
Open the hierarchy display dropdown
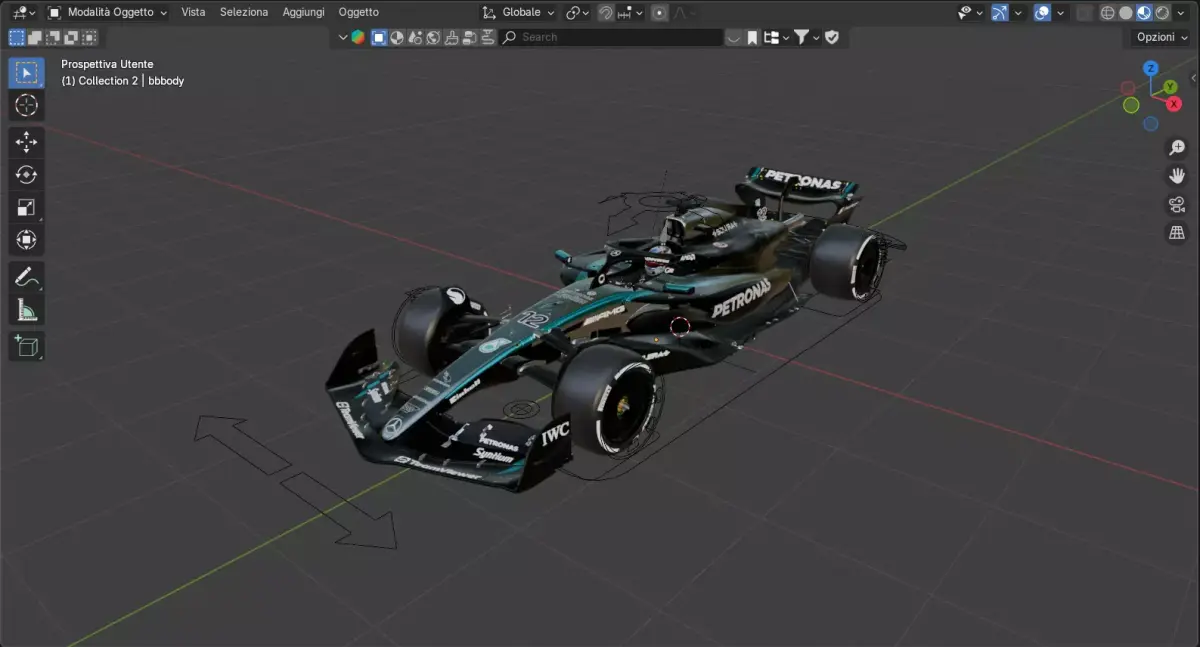776,37
